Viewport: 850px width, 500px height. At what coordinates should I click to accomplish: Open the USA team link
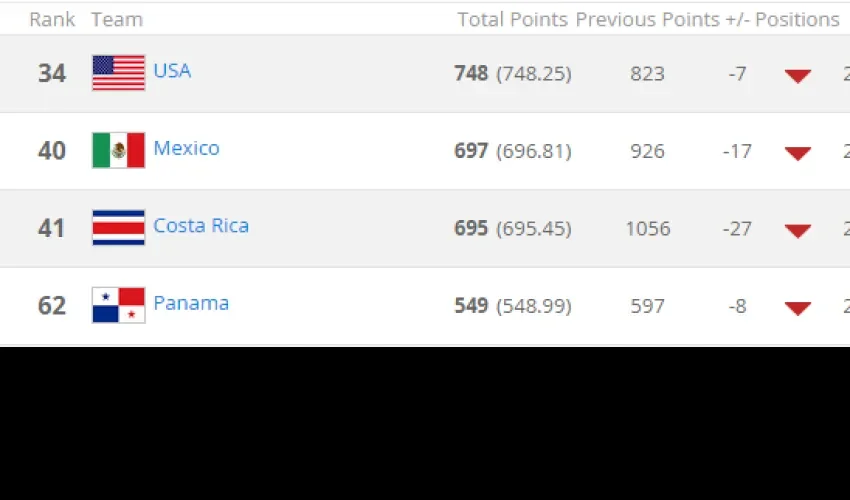tap(172, 70)
